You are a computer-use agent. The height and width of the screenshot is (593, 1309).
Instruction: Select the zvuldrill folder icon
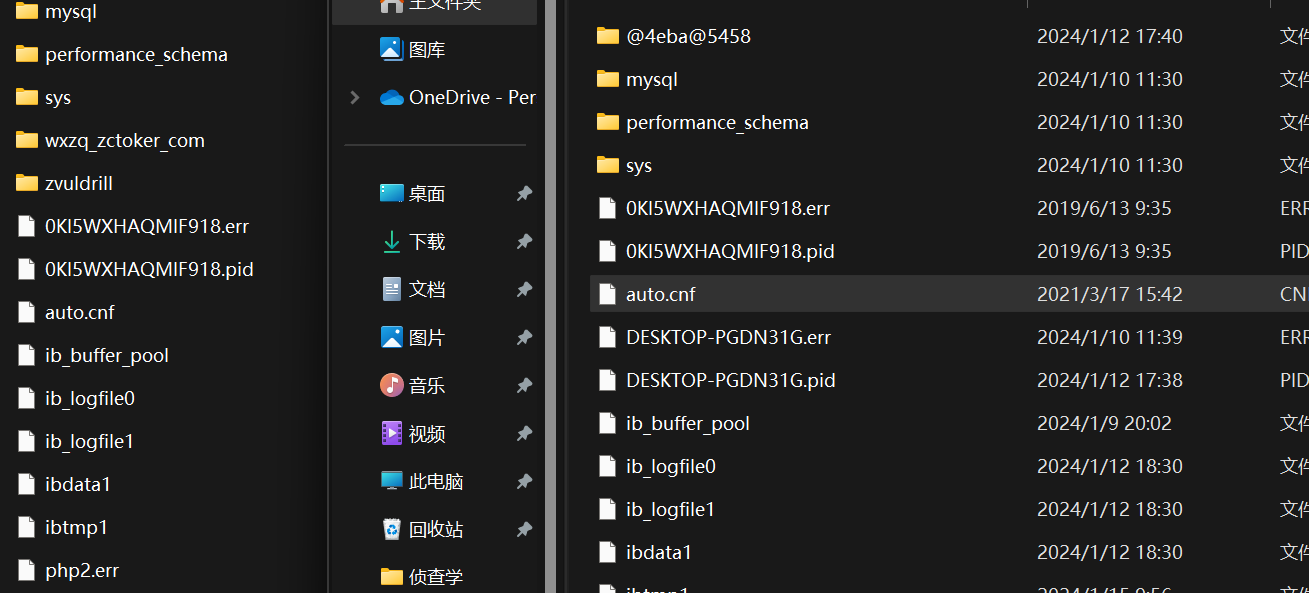tap(27, 183)
